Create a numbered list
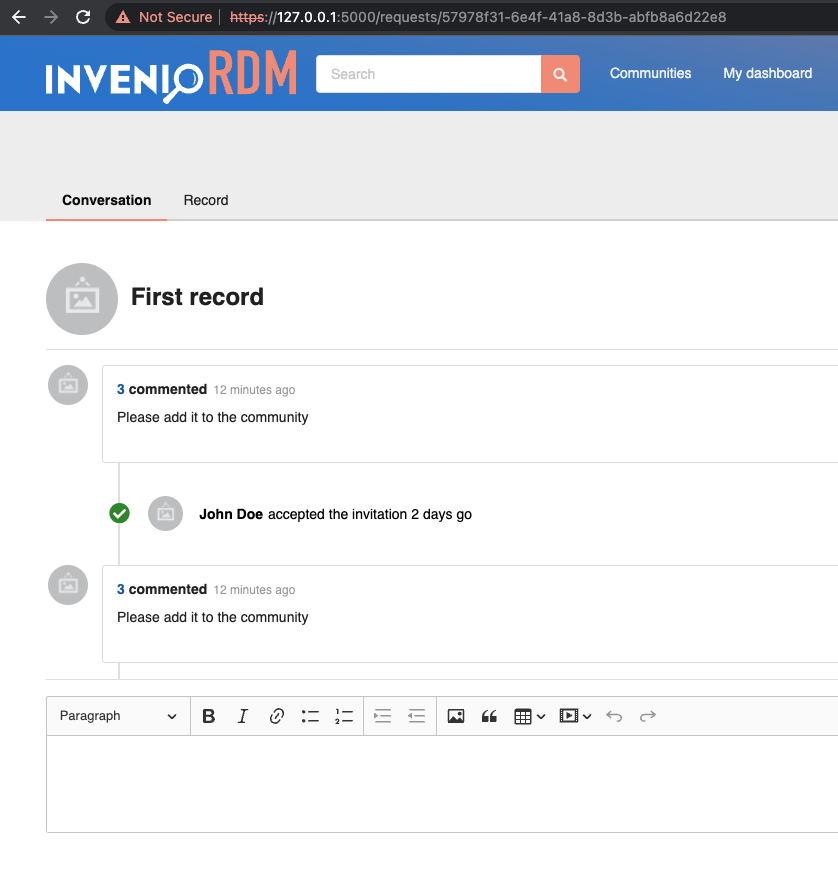This screenshot has width=838, height=871. (x=344, y=716)
